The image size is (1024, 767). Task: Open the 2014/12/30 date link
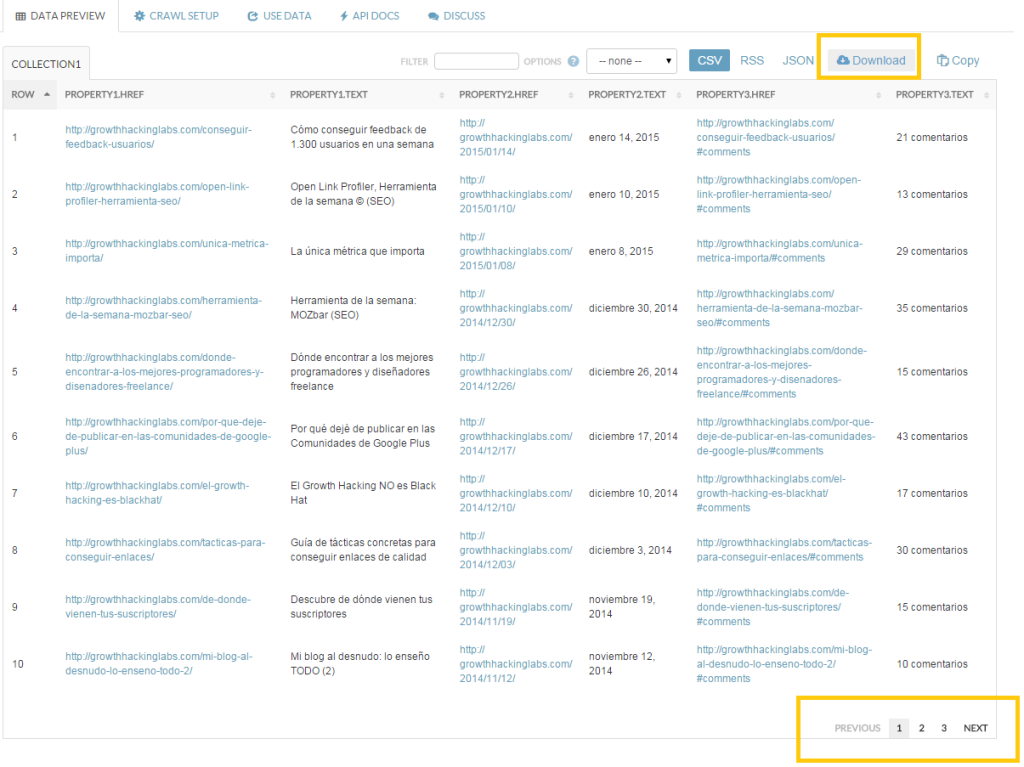coord(515,308)
